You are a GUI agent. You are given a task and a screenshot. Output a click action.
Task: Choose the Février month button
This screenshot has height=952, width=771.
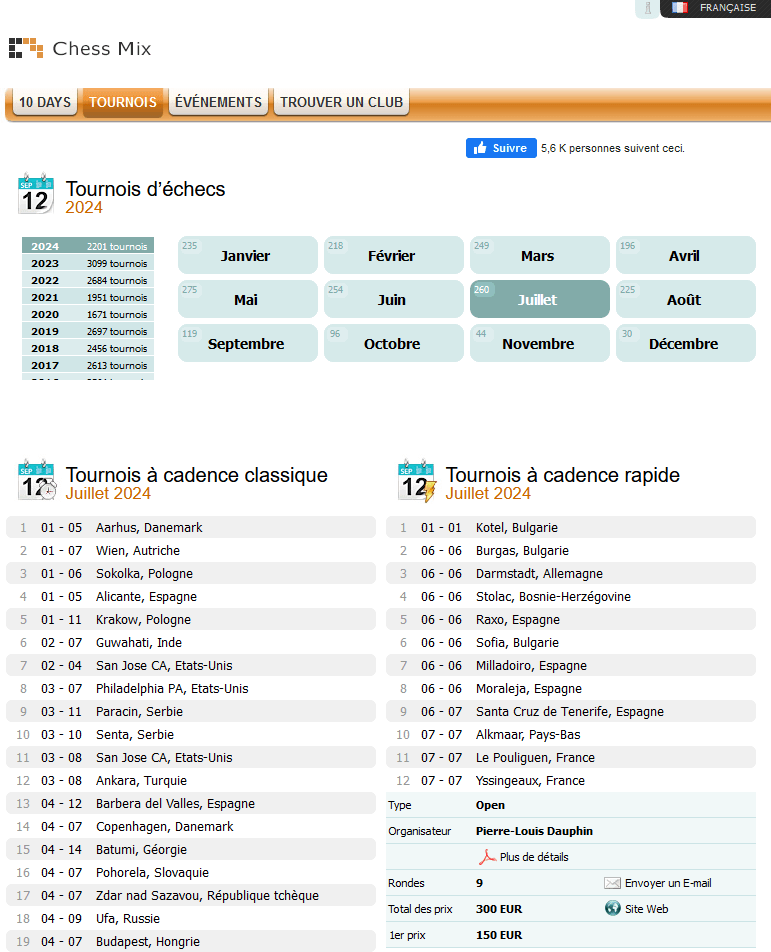click(x=394, y=255)
